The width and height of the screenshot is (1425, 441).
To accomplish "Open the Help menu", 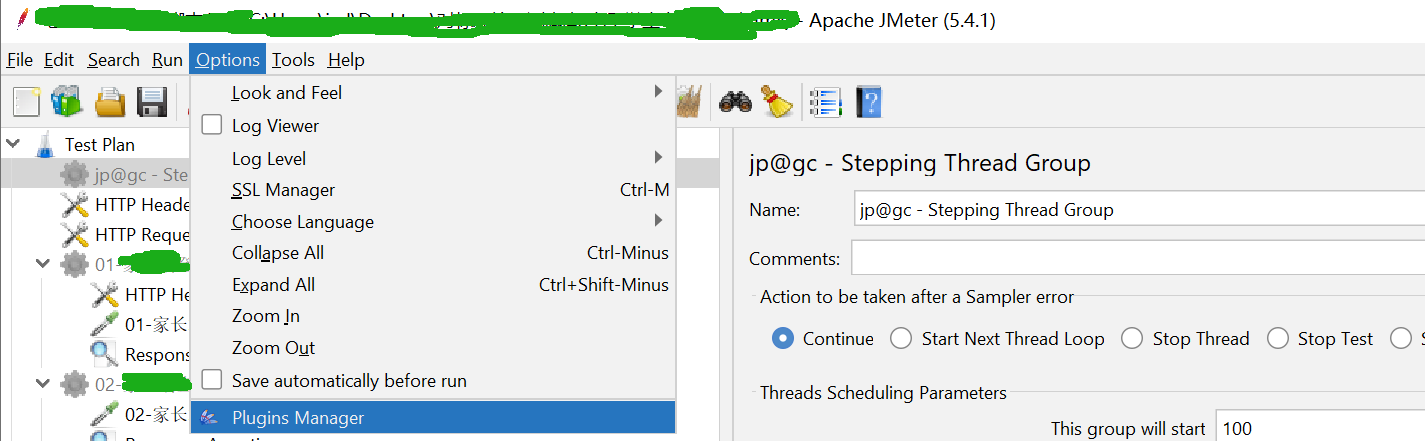I will click(346, 60).
